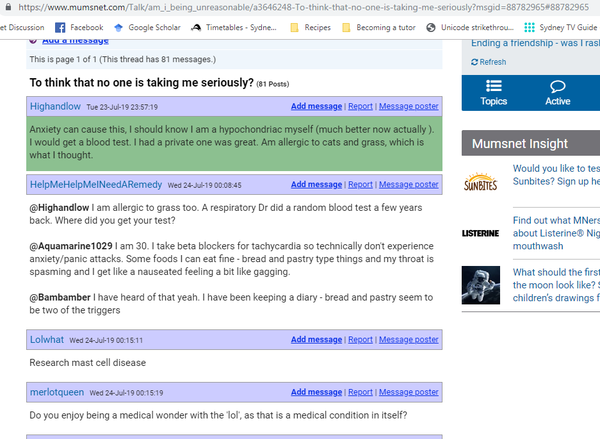Open the Active conversations icon
Image resolution: width=600 pixels, height=439 pixels.
(x=557, y=89)
